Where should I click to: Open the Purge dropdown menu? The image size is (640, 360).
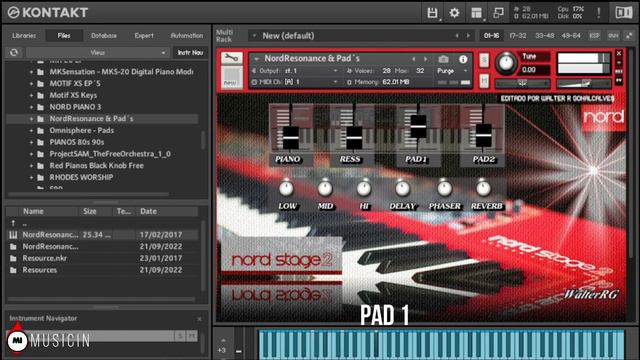pyautogui.click(x=452, y=71)
